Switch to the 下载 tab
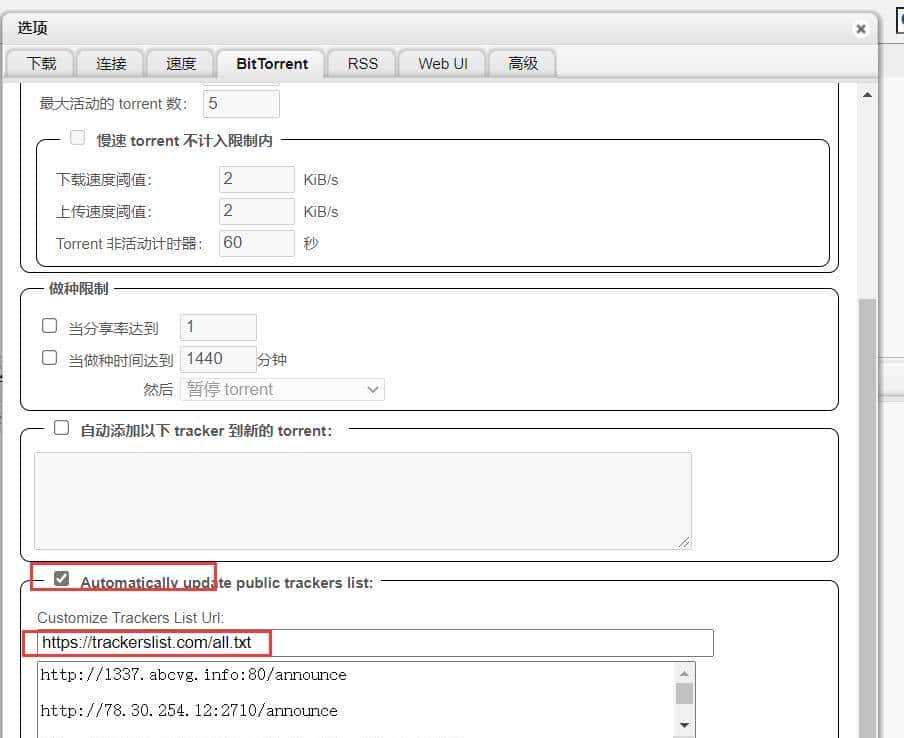This screenshot has width=904, height=738. (x=41, y=63)
